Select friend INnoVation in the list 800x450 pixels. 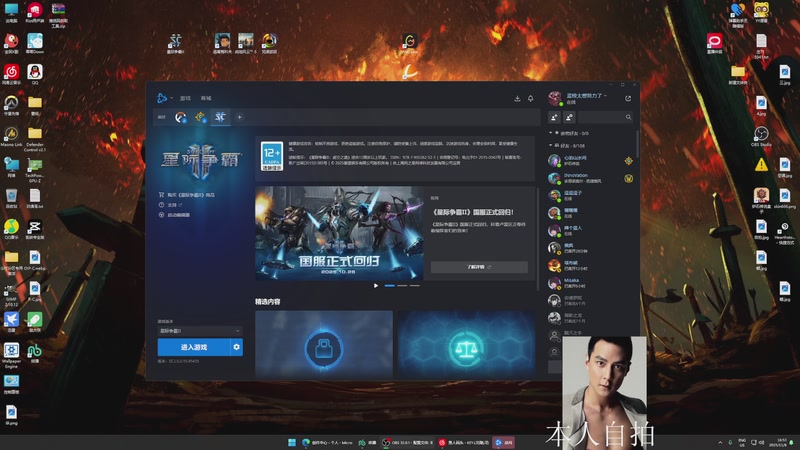pyautogui.click(x=591, y=178)
